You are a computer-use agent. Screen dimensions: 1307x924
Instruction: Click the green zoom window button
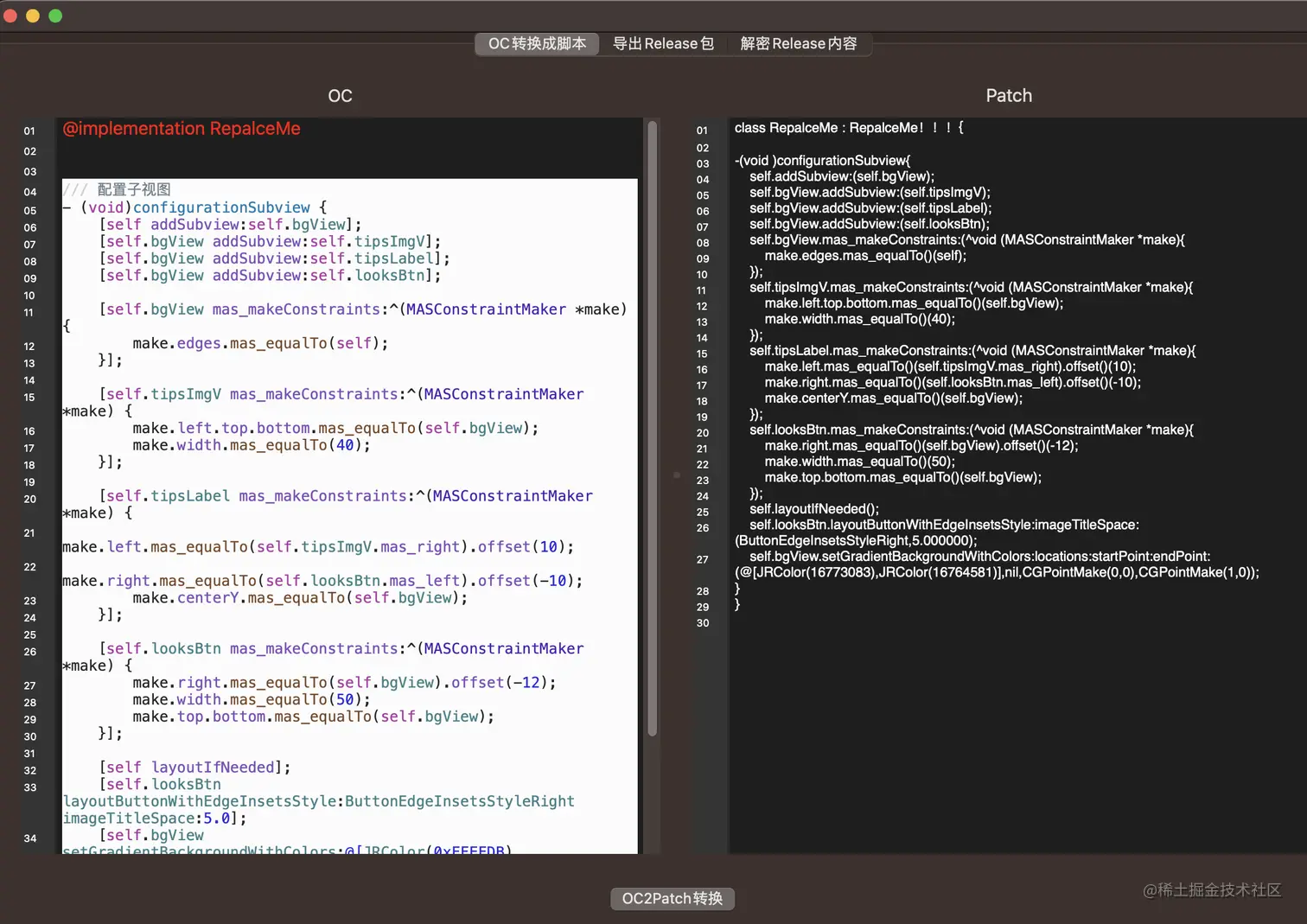click(x=55, y=16)
